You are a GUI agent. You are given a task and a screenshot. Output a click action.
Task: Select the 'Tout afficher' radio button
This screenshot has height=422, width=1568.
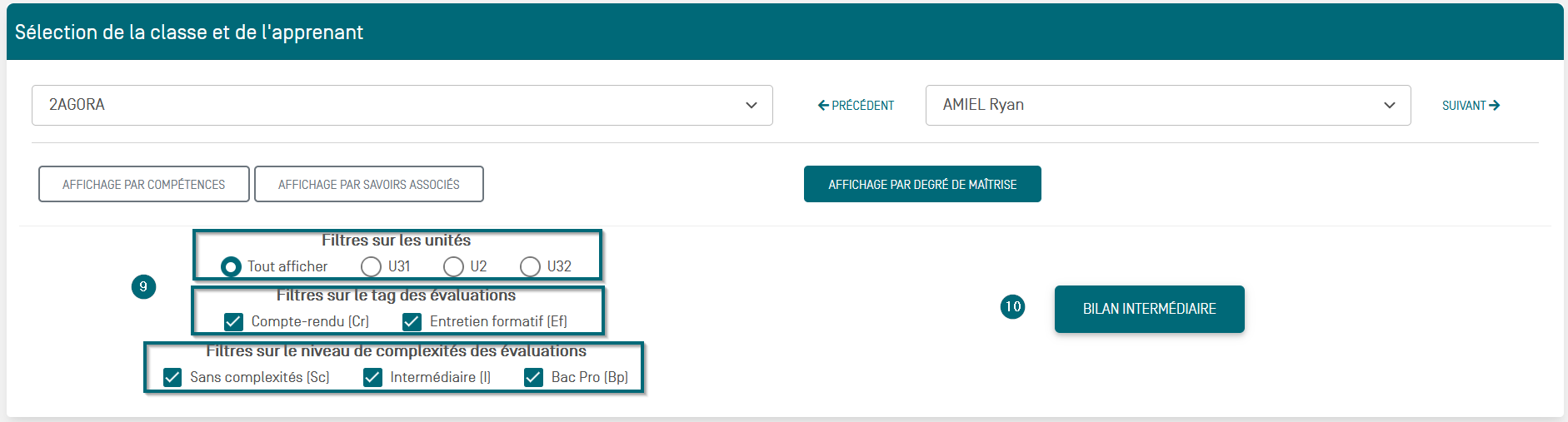pyautogui.click(x=232, y=266)
